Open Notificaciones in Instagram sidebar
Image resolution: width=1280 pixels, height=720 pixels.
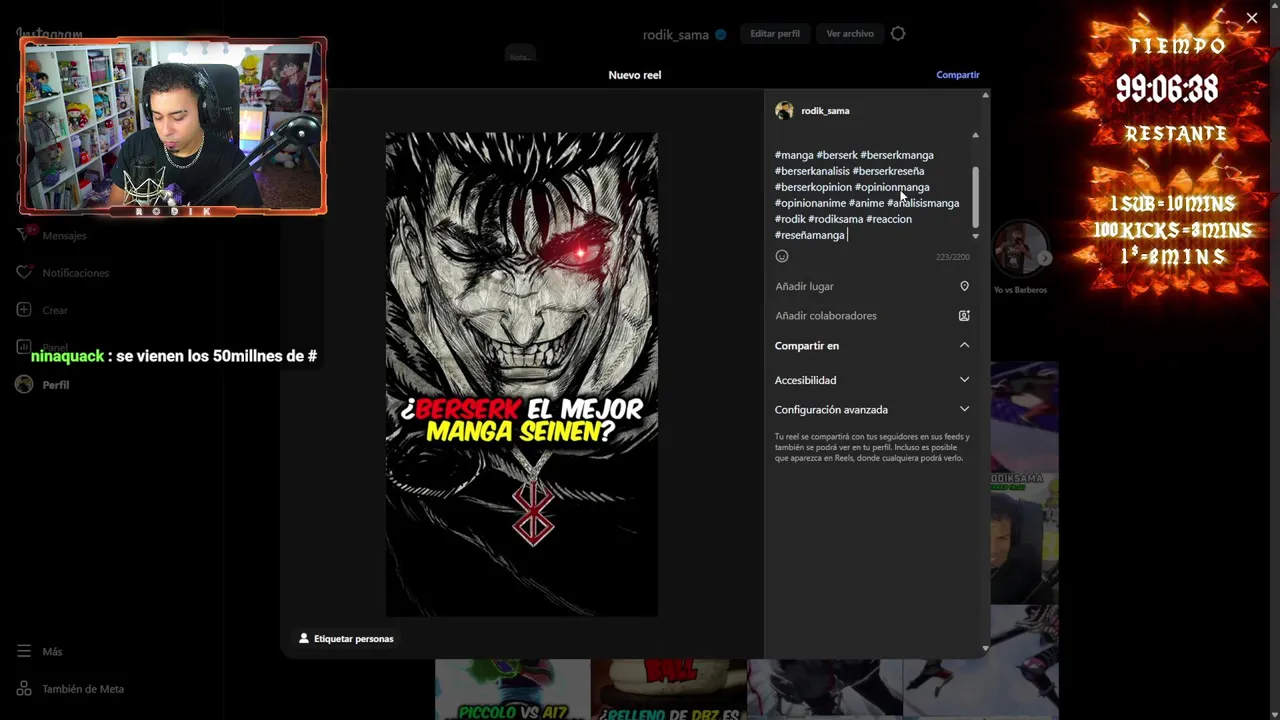click(x=75, y=273)
